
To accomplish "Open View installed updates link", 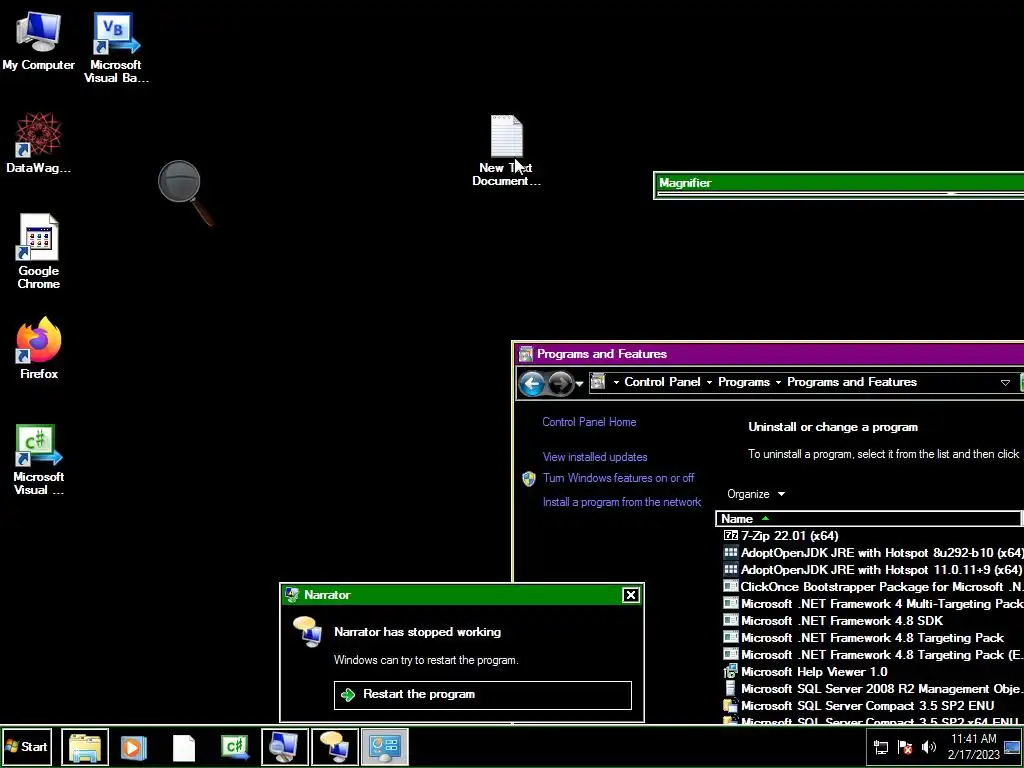I will [595, 457].
